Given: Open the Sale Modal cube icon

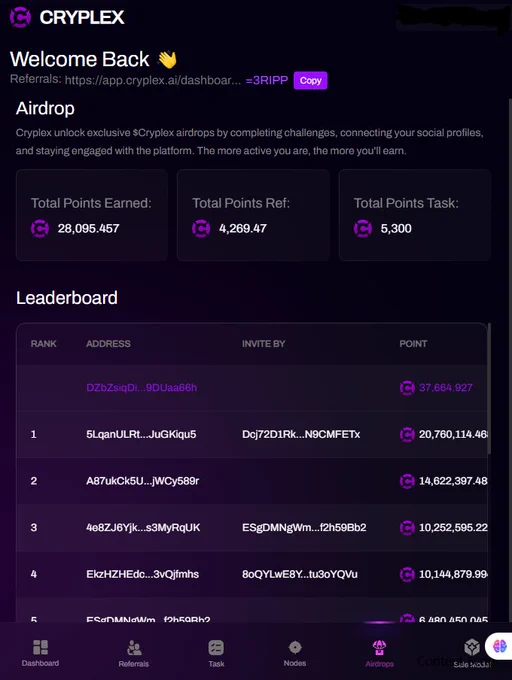Looking at the screenshot, I should tap(472, 647).
